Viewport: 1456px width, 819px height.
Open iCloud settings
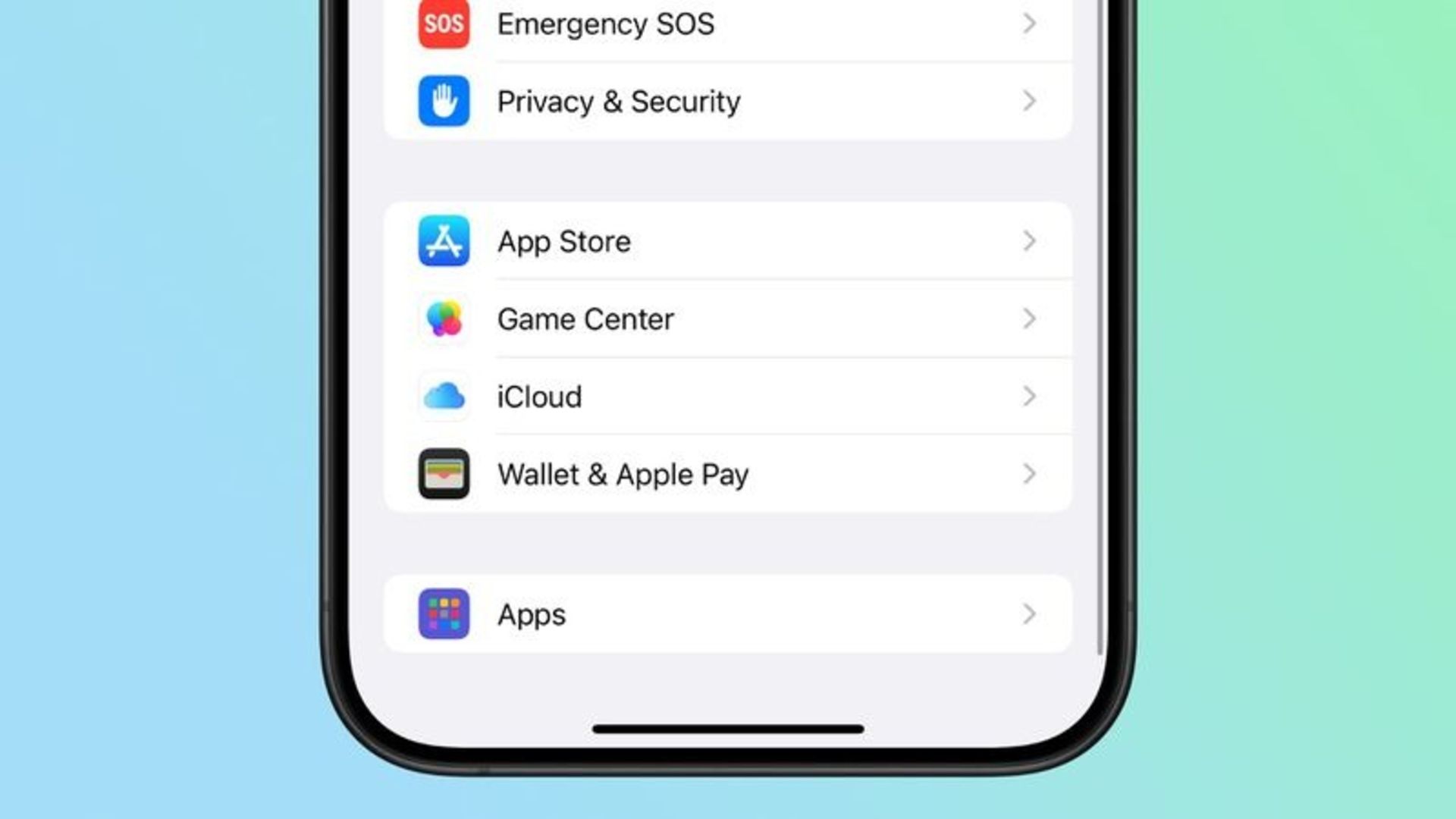pos(727,396)
